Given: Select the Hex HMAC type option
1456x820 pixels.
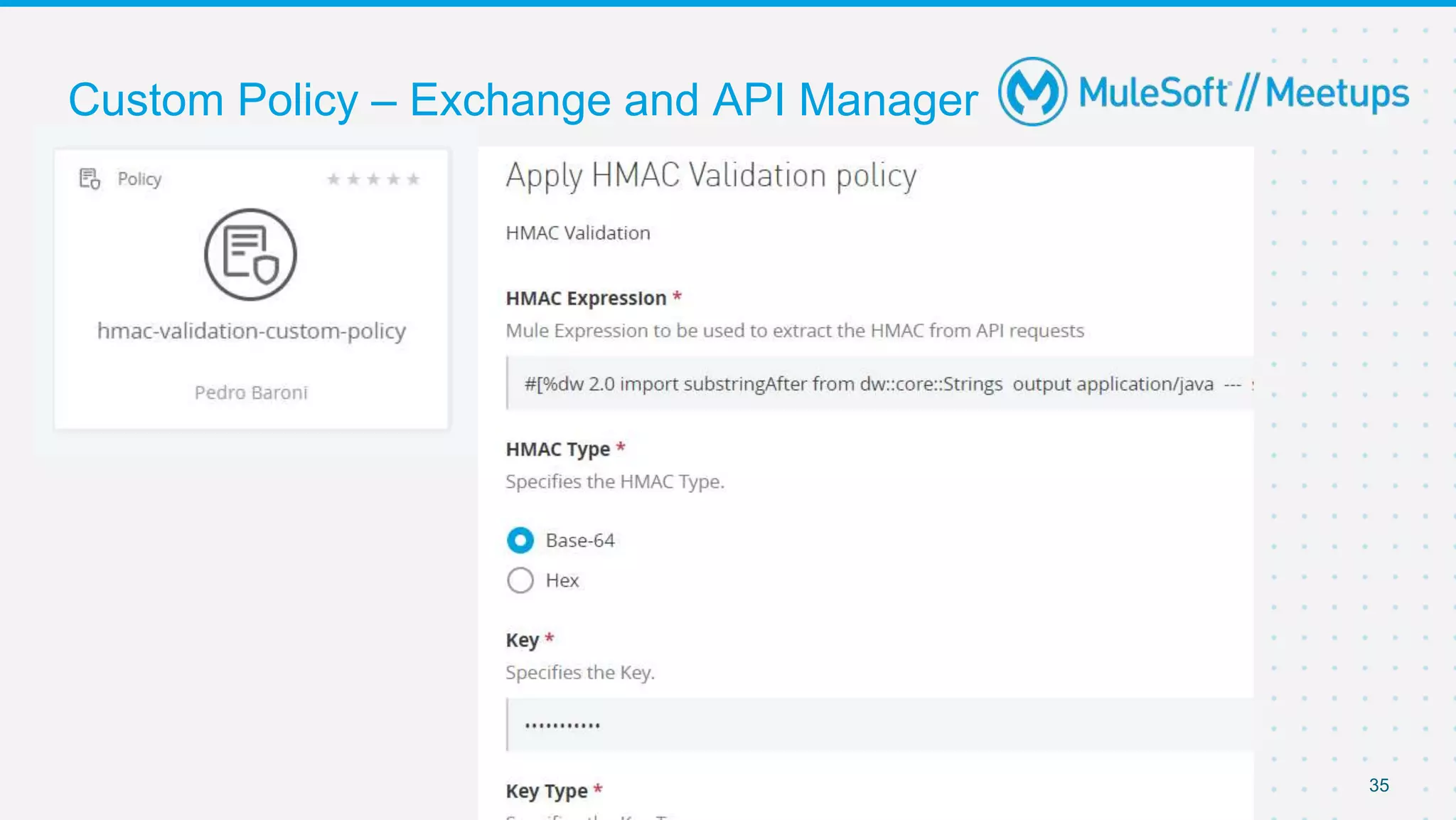Looking at the screenshot, I should click(x=520, y=580).
